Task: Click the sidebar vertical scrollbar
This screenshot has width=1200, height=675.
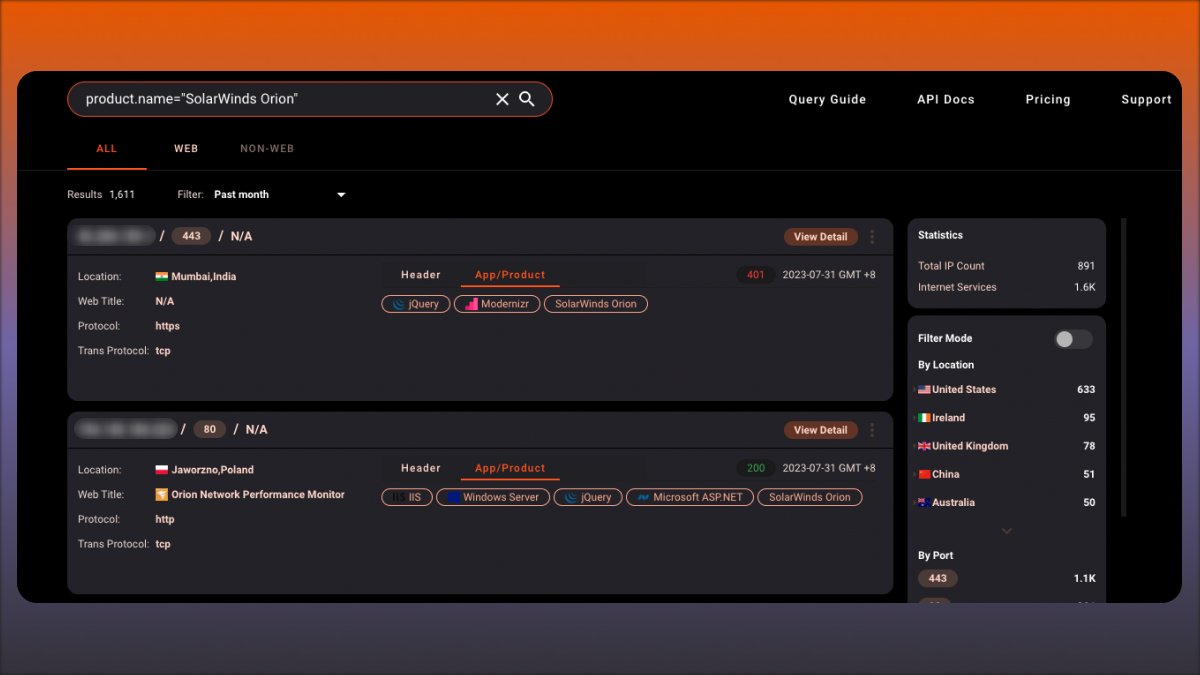Action: click(1122, 367)
